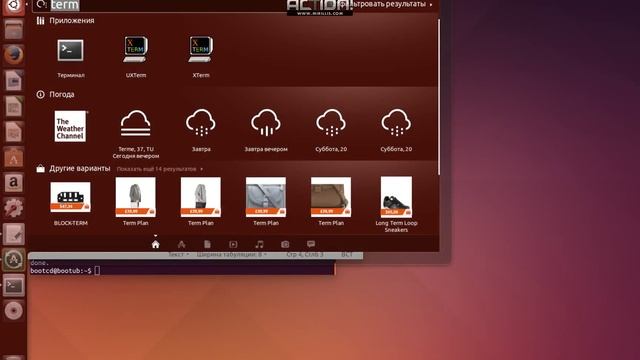Open the Ширина табуляции dropdown in gedit

(231, 254)
